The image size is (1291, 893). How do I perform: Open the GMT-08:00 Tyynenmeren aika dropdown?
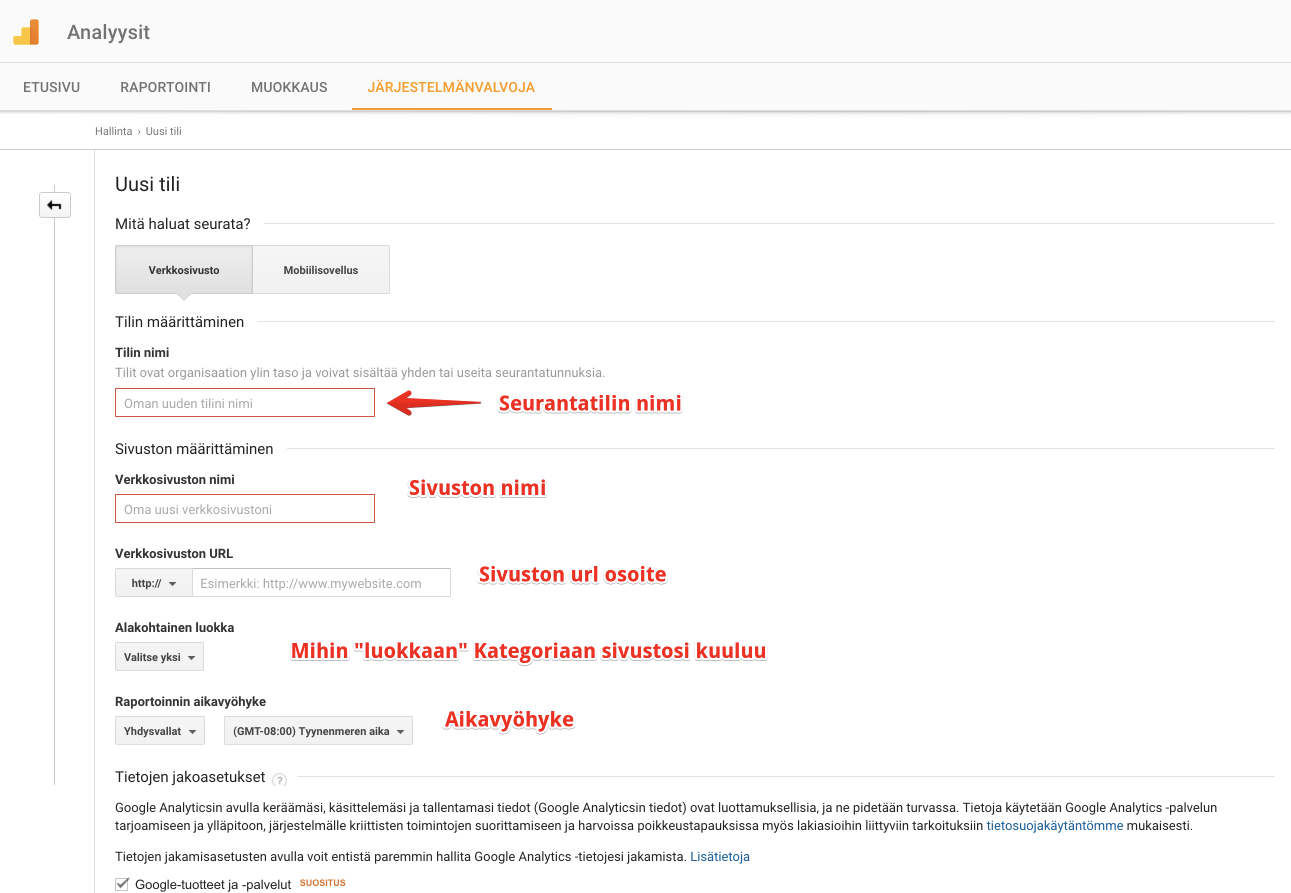(318, 731)
